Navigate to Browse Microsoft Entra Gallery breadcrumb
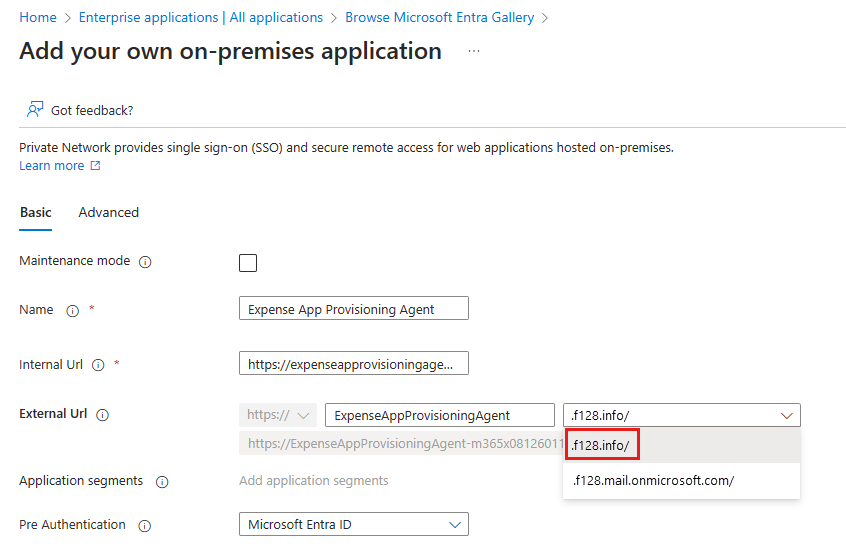The width and height of the screenshot is (846, 548). [439, 17]
